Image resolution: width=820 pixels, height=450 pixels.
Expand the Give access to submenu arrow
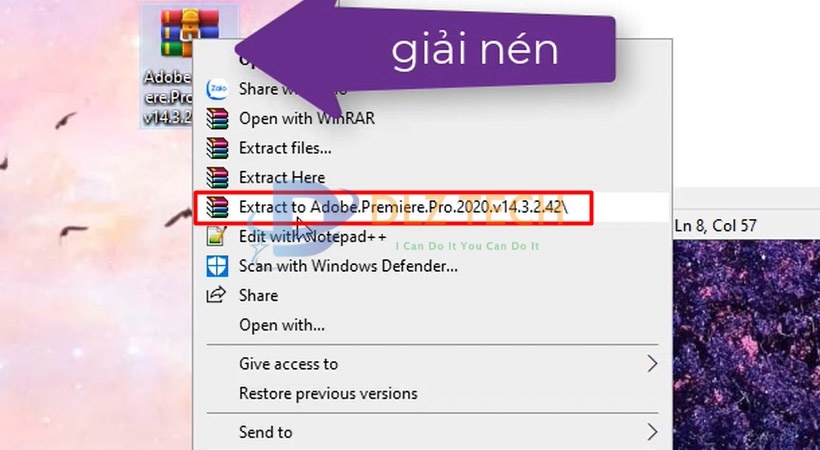(652, 363)
